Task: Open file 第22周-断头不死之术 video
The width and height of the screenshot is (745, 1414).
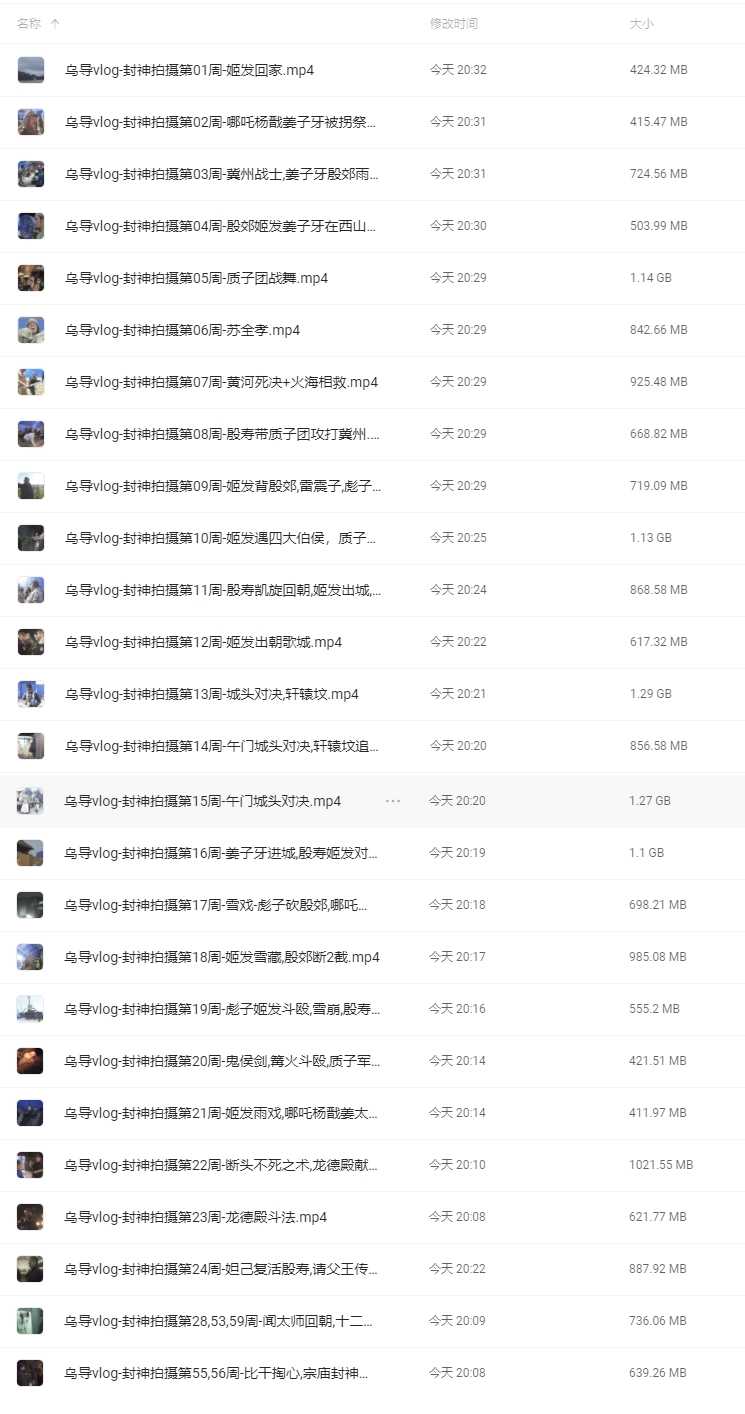Action: pyautogui.click(x=221, y=1165)
